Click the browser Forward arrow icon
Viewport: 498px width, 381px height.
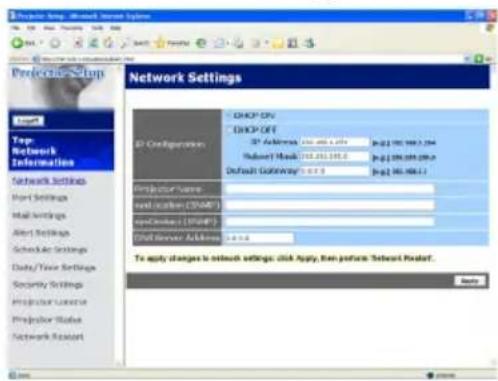tap(56, 43)
